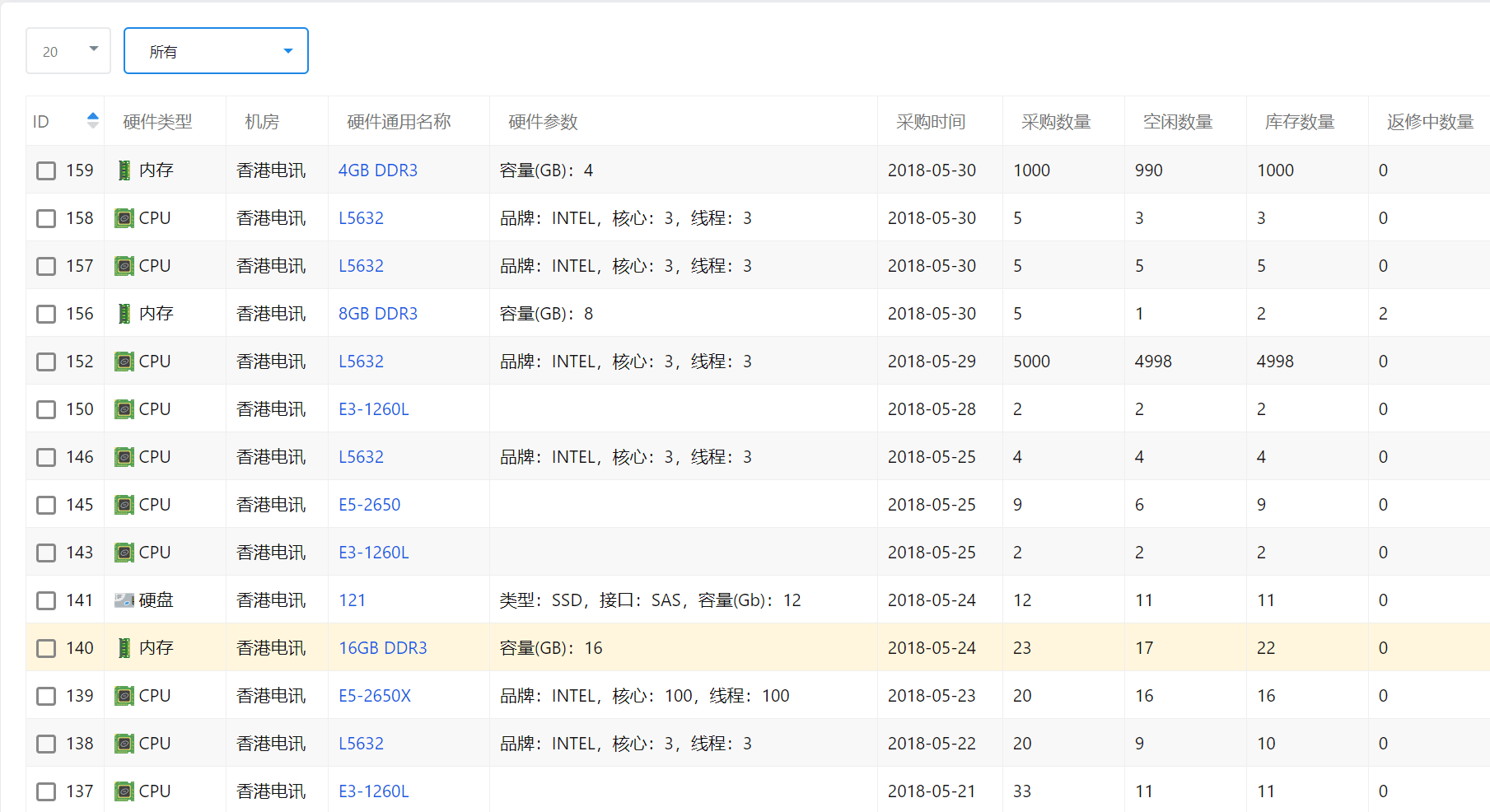Image resolution: width=1490 pixels, height=812 pixels.
Task: Click the CPU icon in row 137
Action: 124,791
